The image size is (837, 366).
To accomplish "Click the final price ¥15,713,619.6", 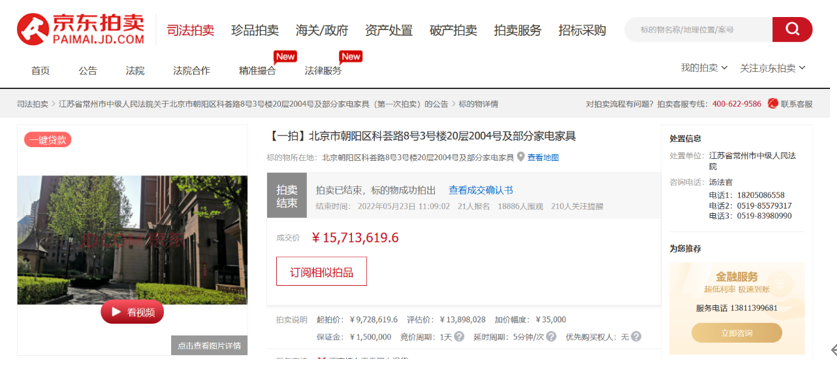I will [355, 237].
